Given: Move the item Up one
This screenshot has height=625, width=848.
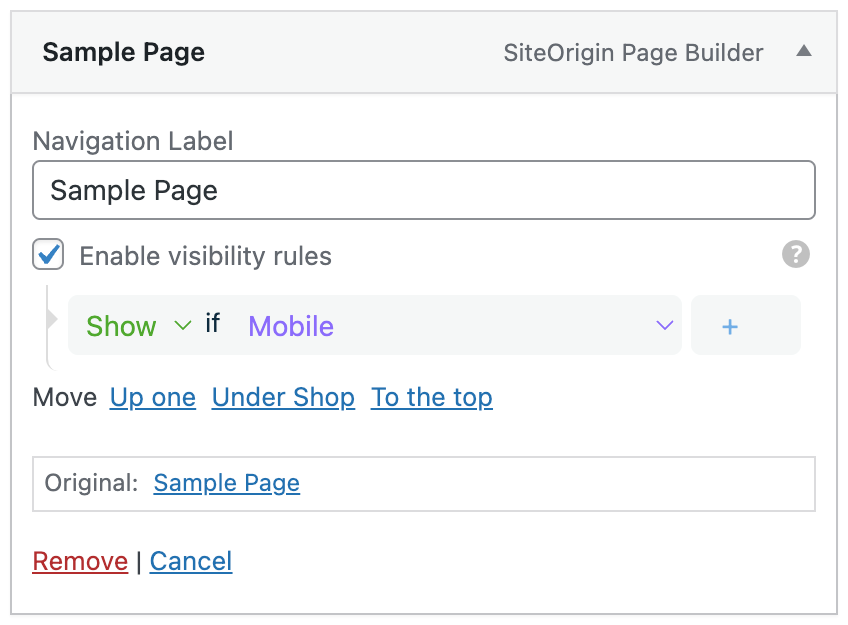Looking at the screenshot, I should pyautogui.click(x=153, y=397).
